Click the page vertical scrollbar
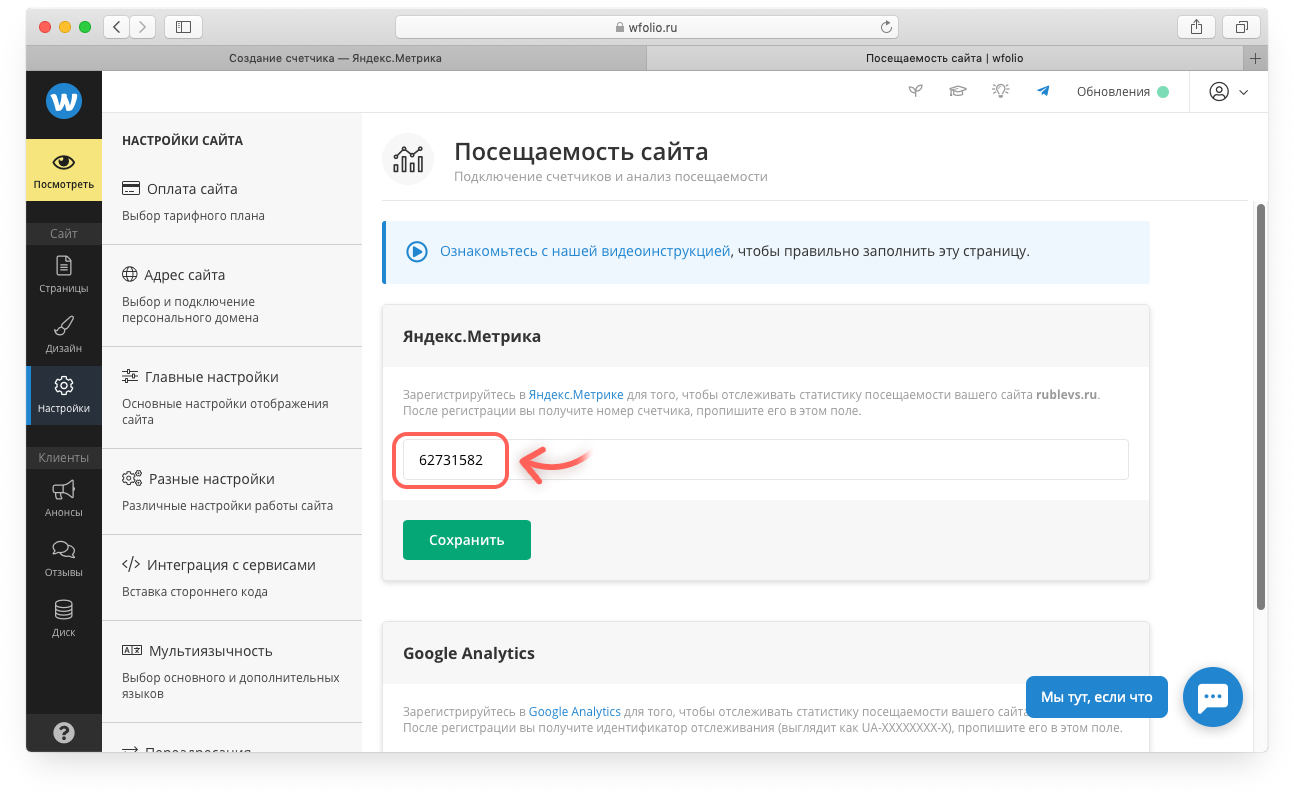1294x796 pixels. 1261,406
